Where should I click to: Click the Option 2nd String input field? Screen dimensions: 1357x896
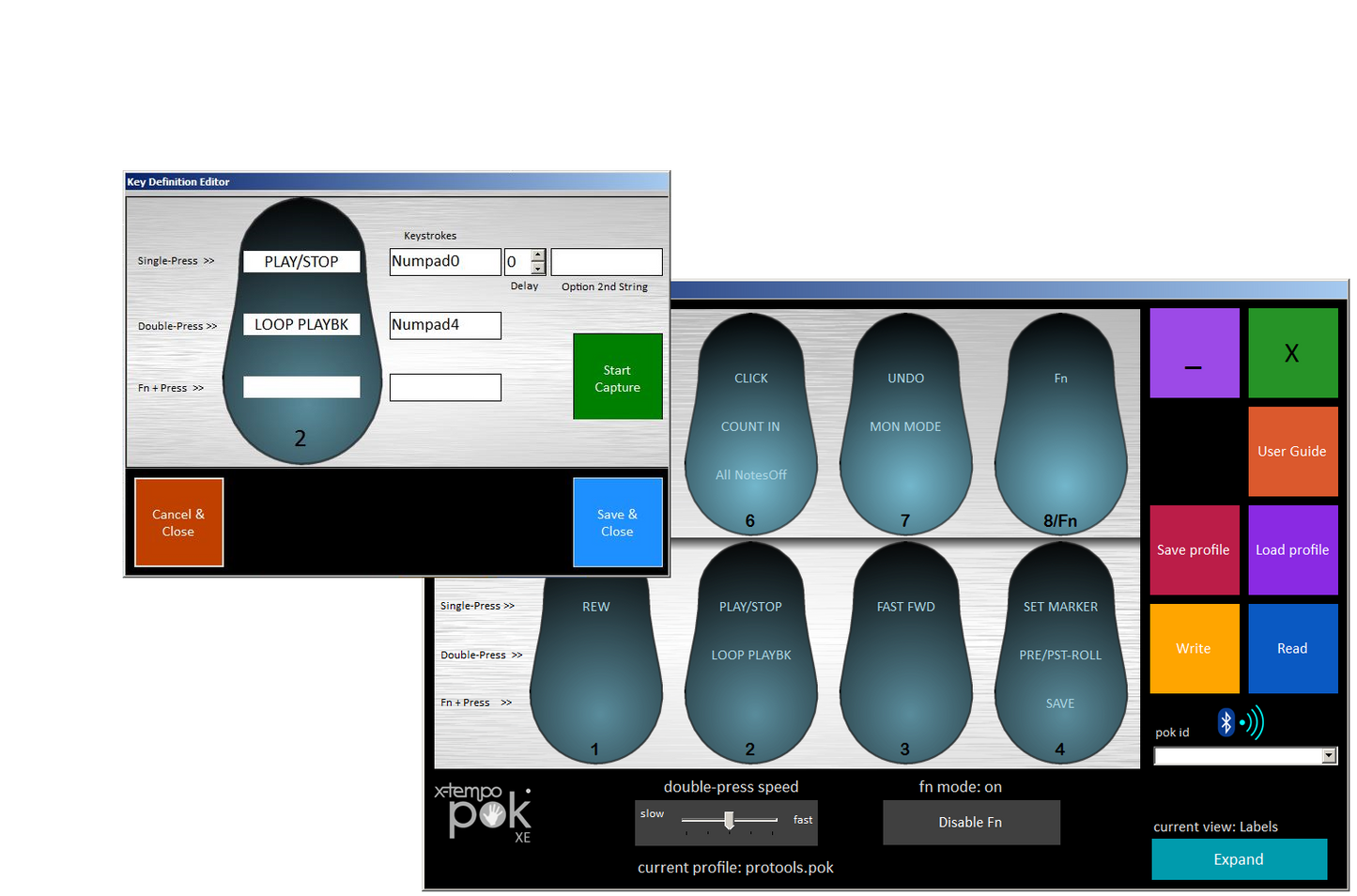pyautogui.click(x=606, y=262)
